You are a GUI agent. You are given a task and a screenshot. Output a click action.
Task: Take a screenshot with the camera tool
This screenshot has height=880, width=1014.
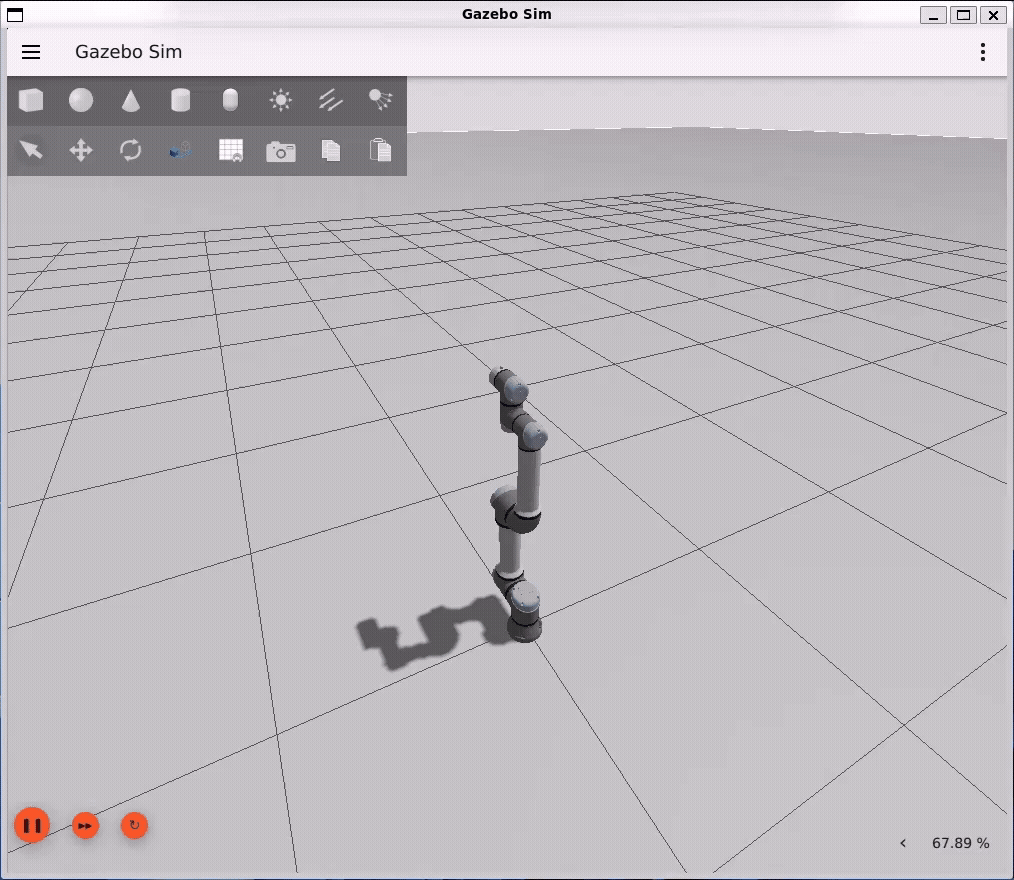point(281,151)
